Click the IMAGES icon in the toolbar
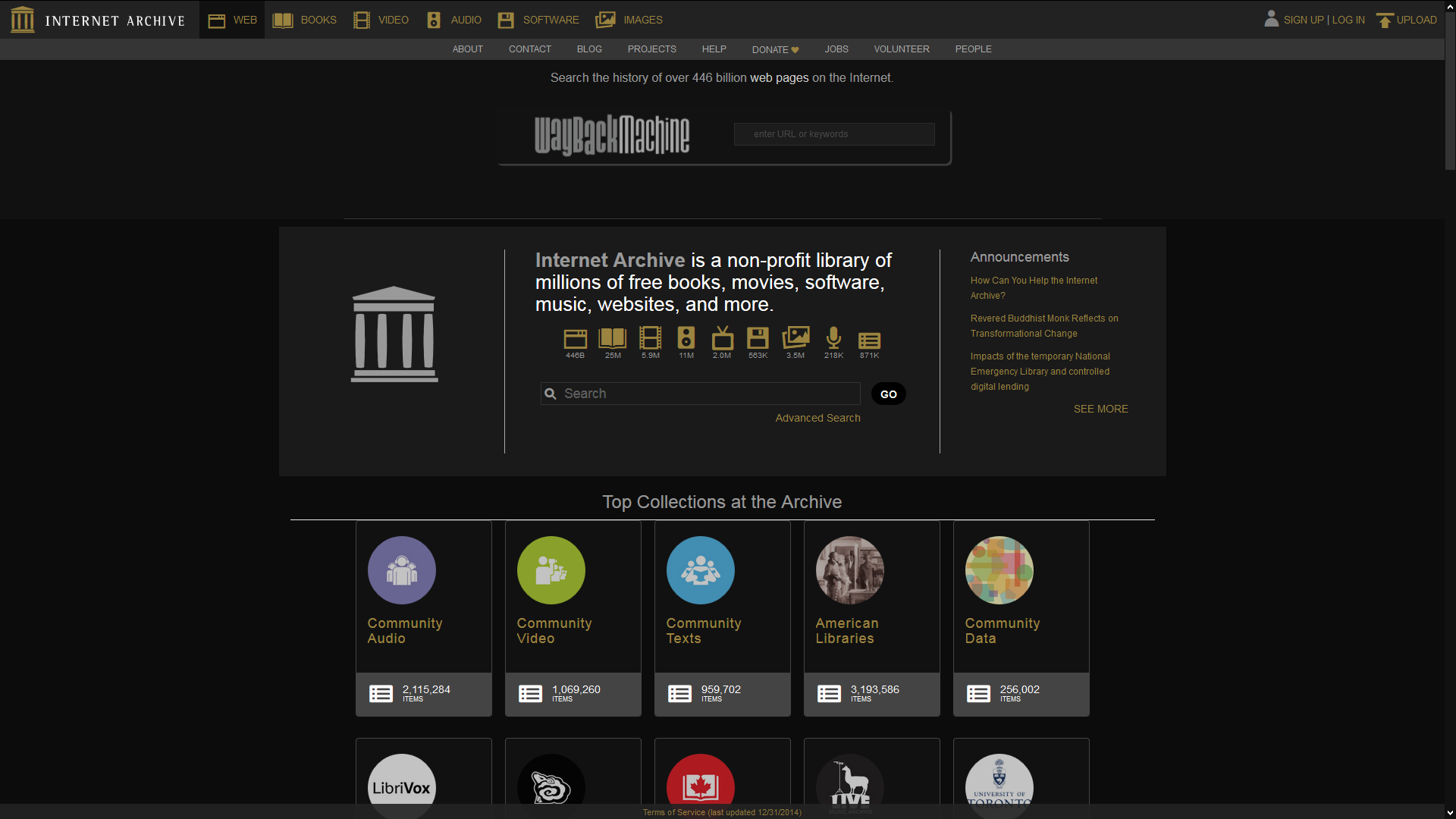Screen dimensions: 1456x819 click(x=604, y=20)
